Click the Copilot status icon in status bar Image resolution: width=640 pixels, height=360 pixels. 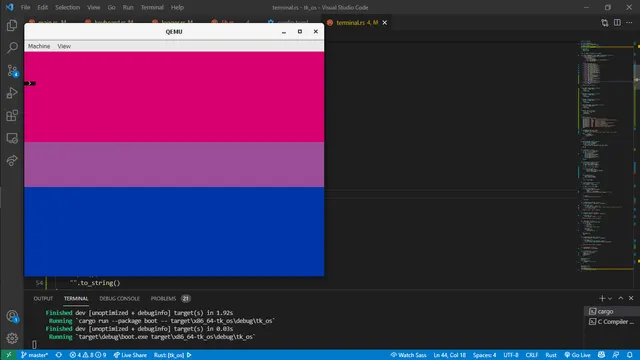coord(601,355)
